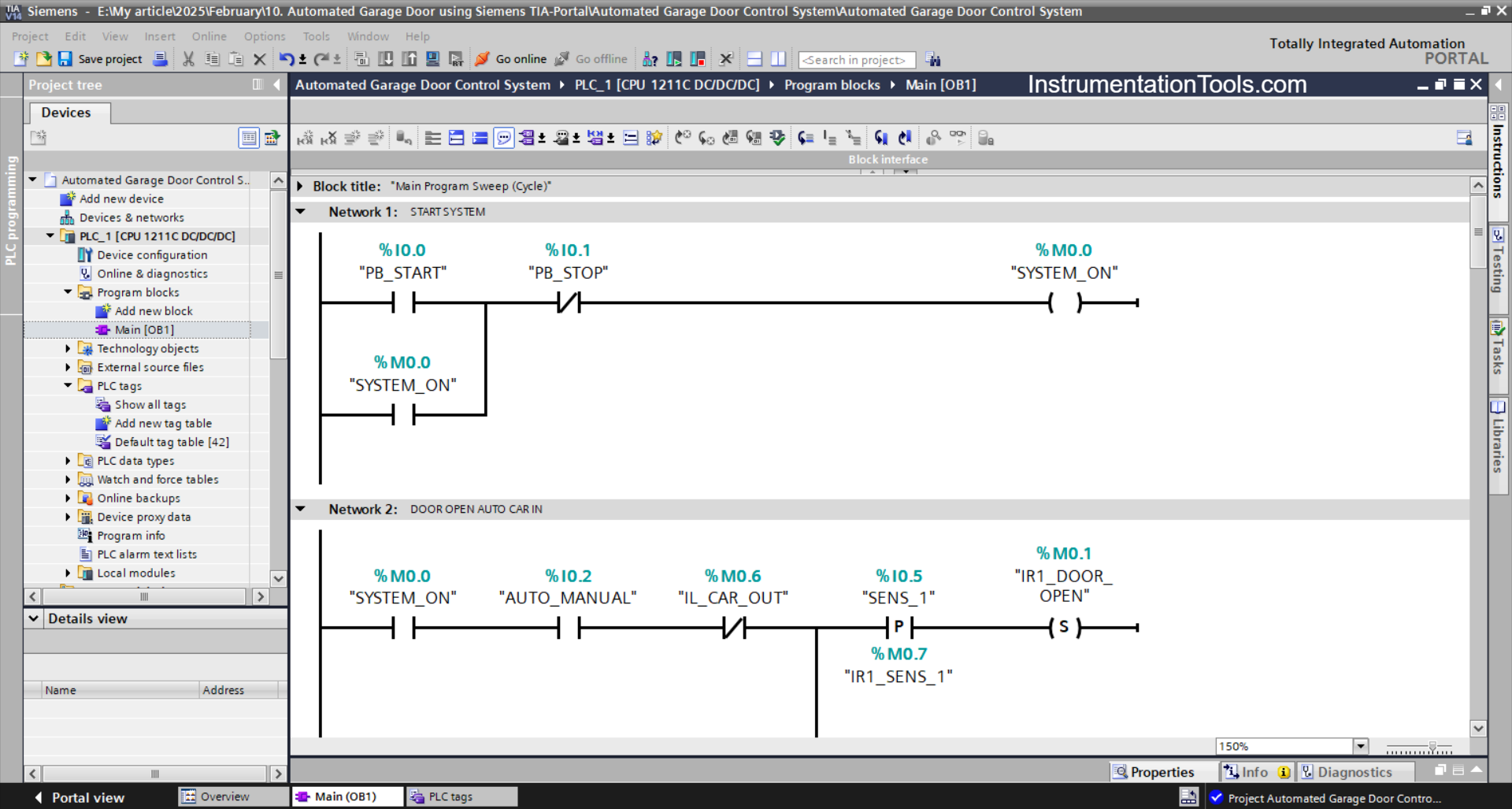The width and height of the screenshot is (1512, 809).
Task: Collapse the PLC tags folder
Action: click(x=69, y=386)
